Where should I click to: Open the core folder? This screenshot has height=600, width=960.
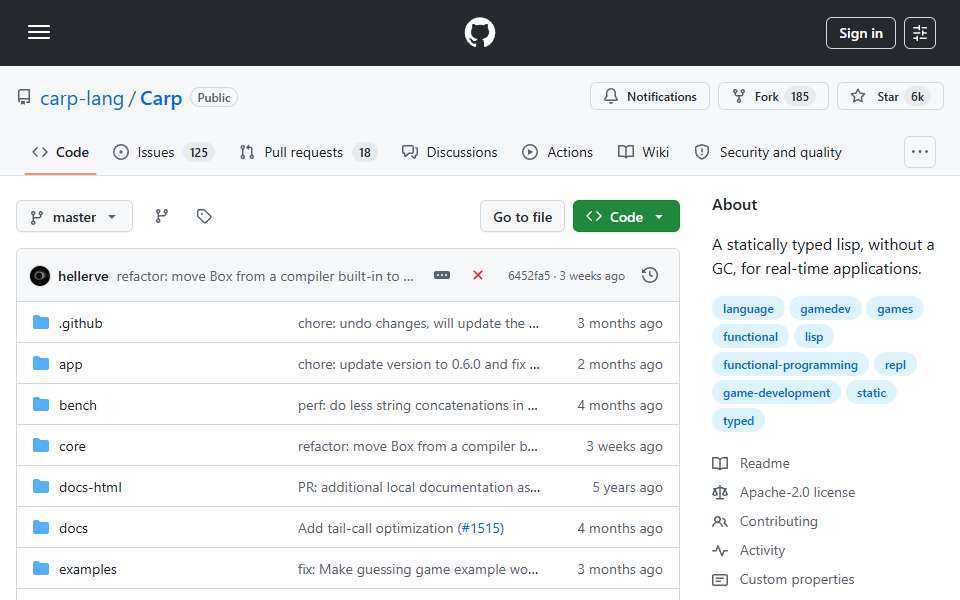pos(72,446)
